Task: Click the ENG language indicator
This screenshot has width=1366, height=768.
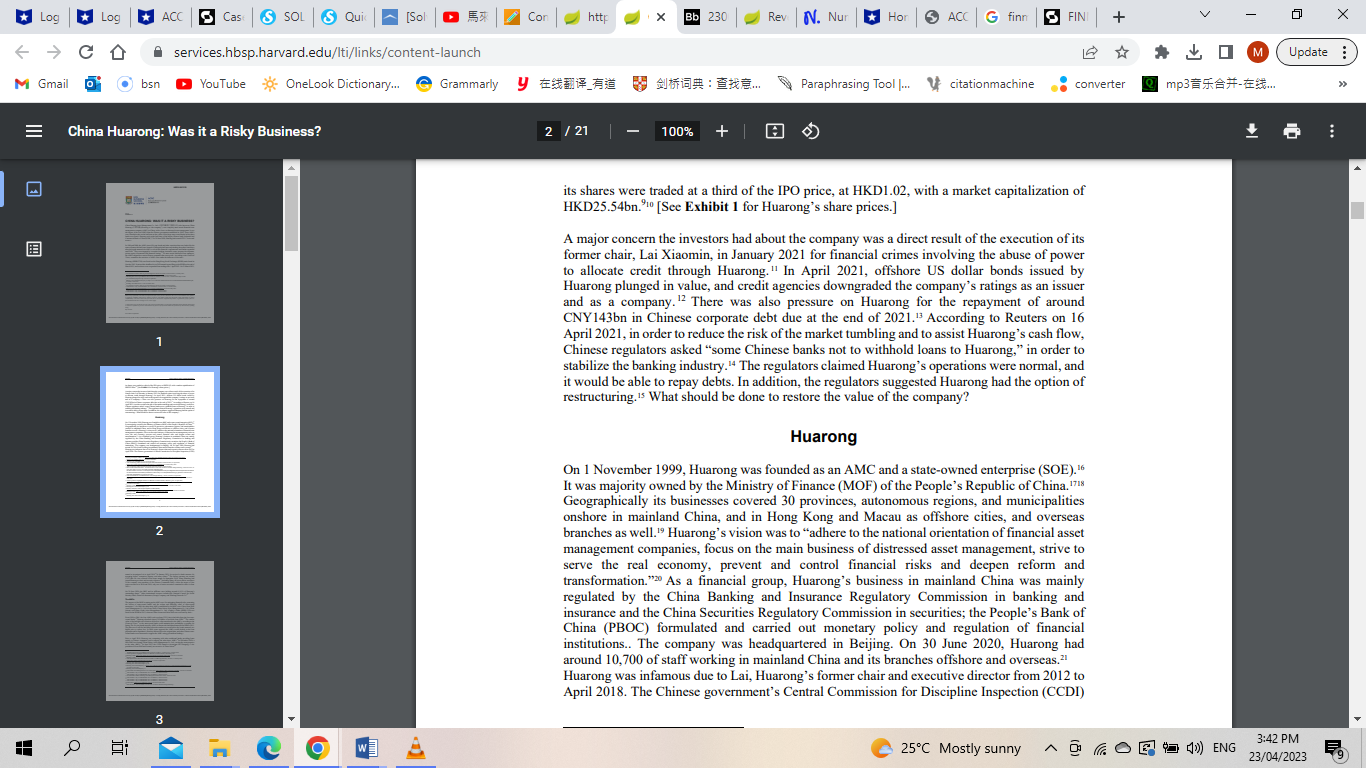Action: [1224, 748]
